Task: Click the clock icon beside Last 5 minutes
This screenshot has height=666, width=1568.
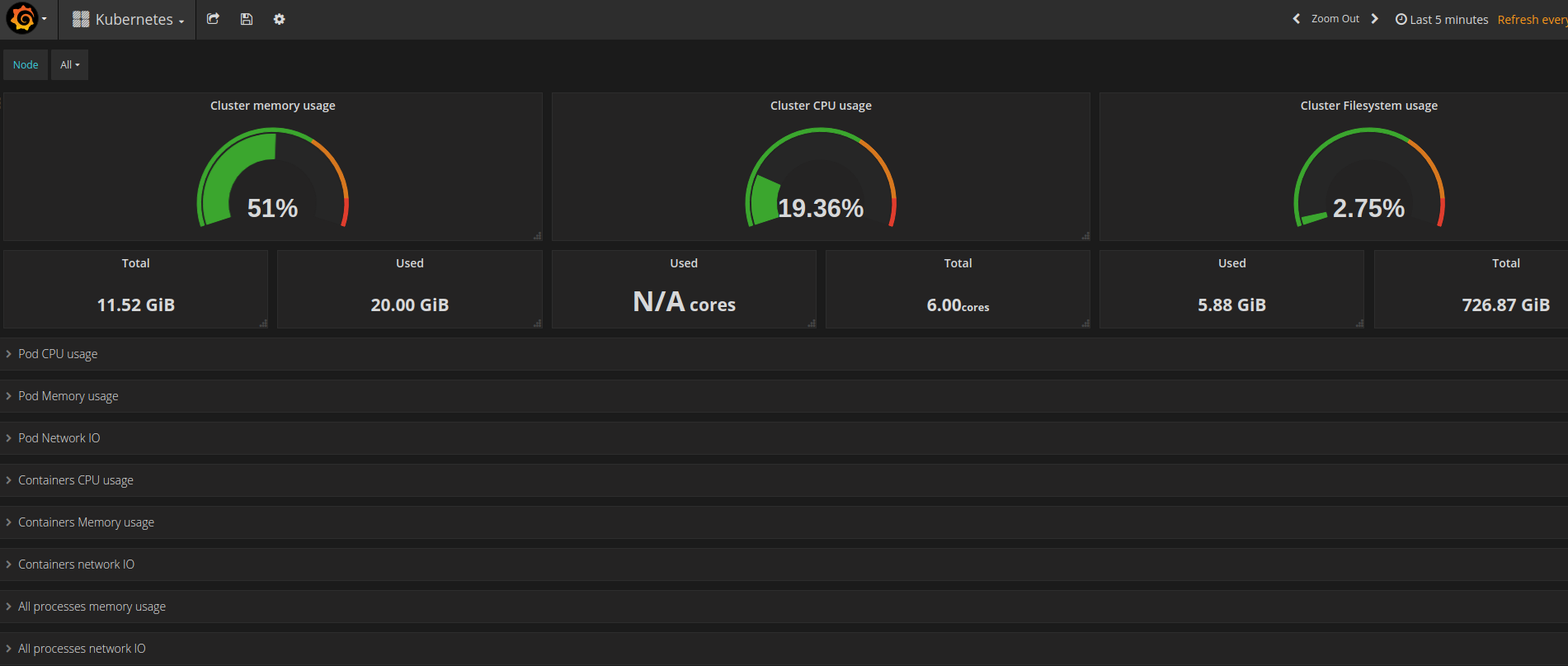Action: pos(1401,19)
